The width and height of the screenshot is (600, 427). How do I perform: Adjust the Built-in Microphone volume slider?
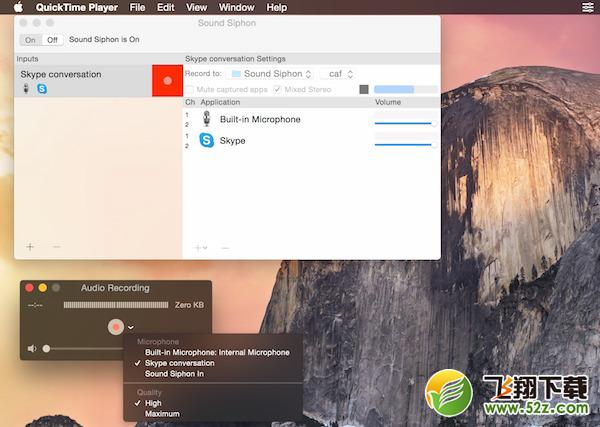click(x=405, y=124)
